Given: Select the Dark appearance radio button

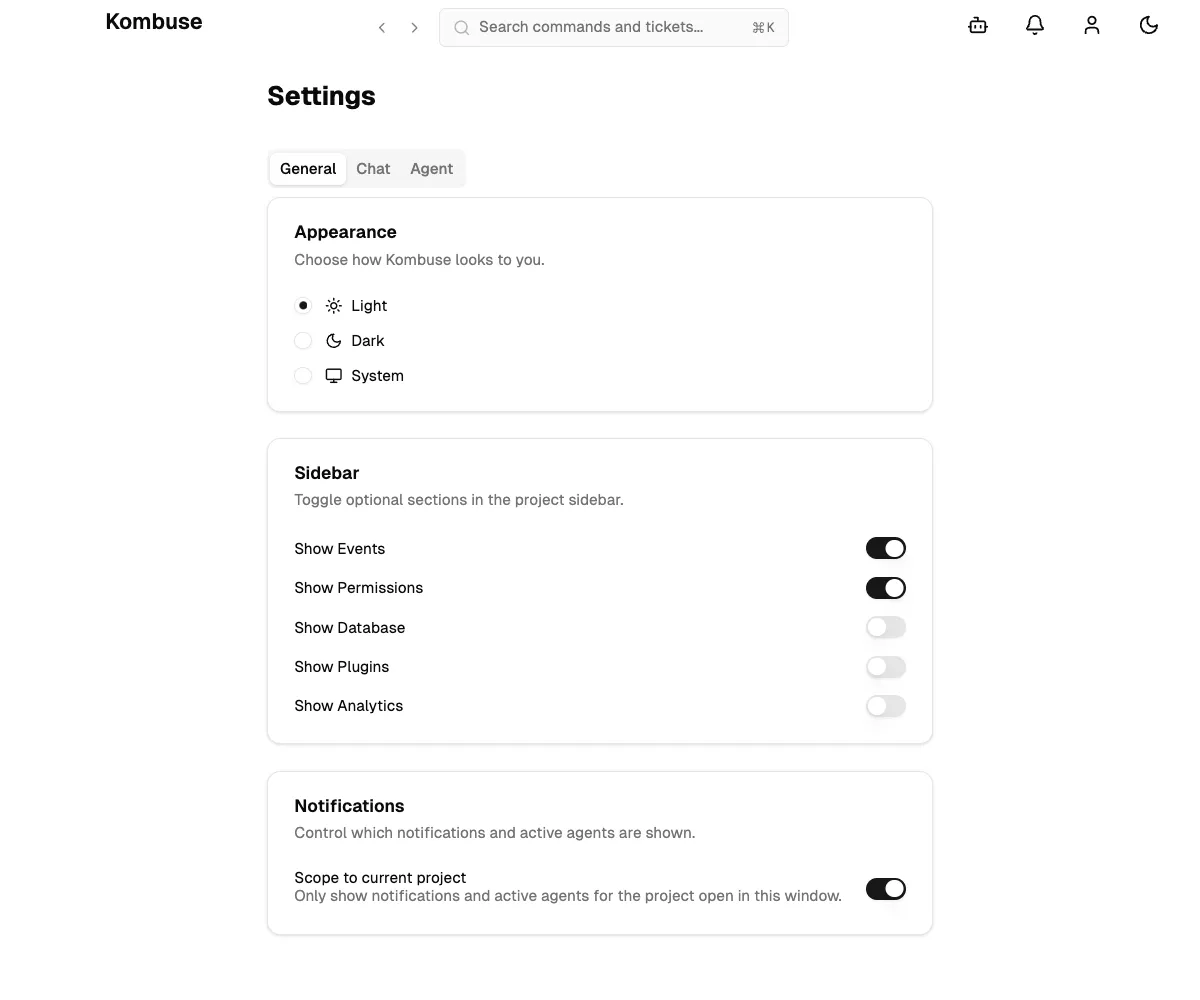Looking at the screenshot, I should [x=303, y=340].
